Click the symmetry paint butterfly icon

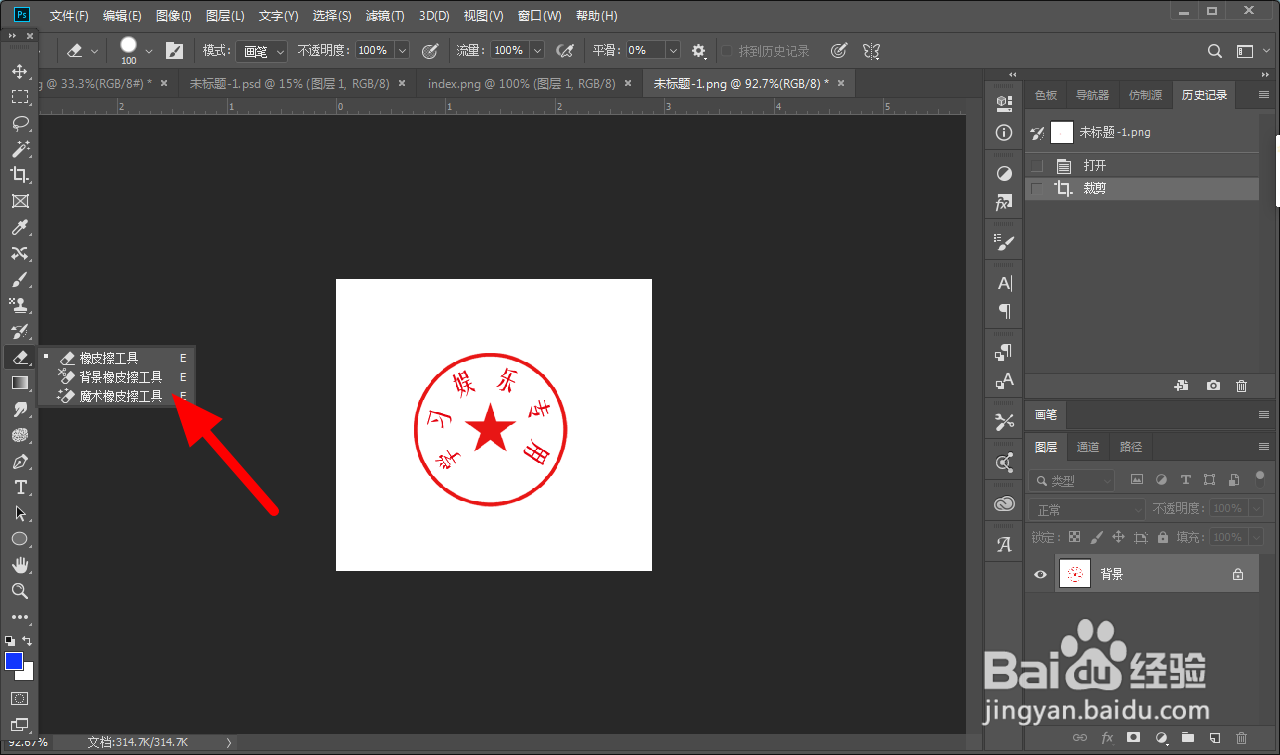coord(871,50)
